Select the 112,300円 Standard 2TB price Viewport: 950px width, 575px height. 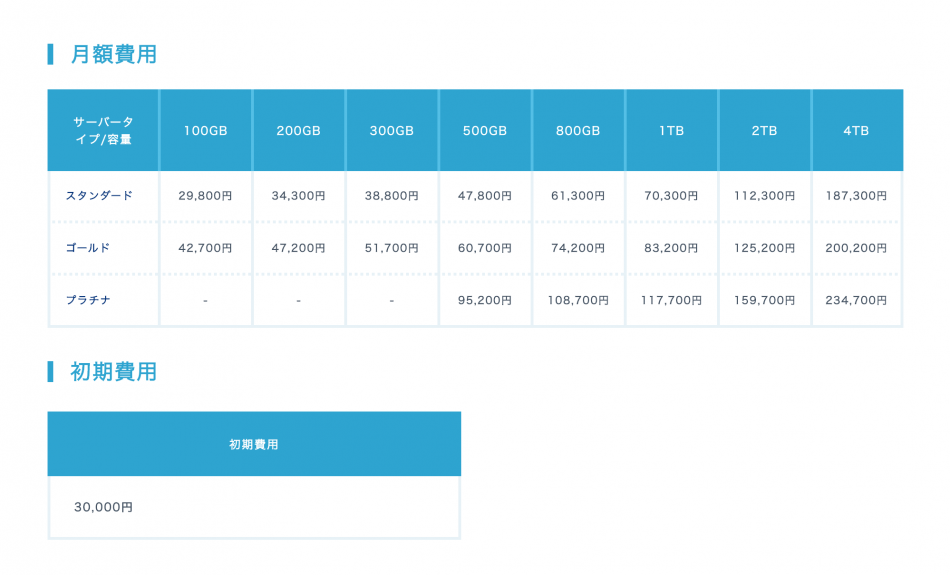[x=764, y=196]
